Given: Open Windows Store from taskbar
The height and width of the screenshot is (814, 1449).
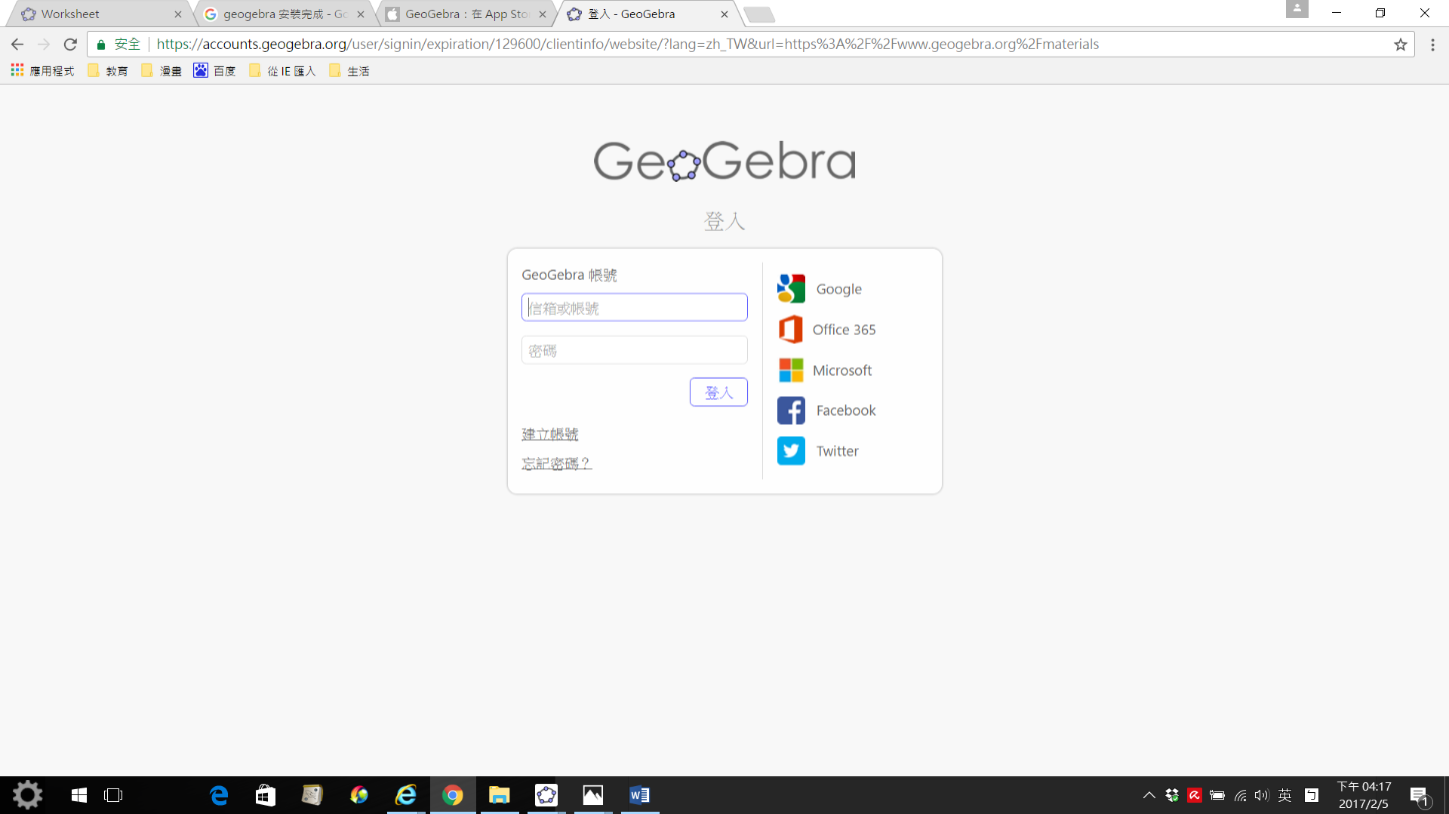Looking at the screenshot, I should point(265,795).
